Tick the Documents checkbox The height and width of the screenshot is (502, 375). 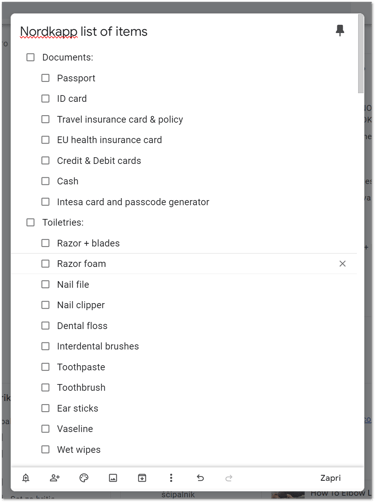point(30,57)
